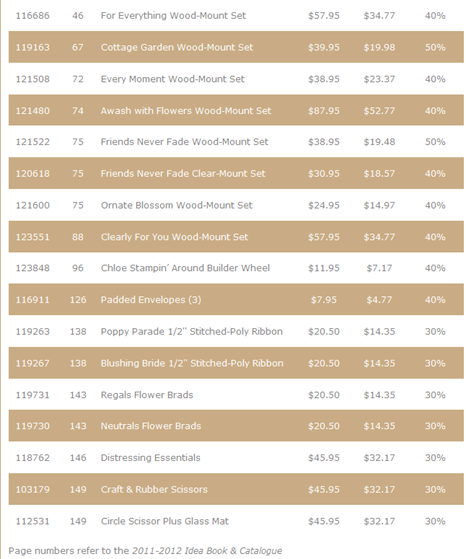Select Neutrals Flower Brads row

(x=236, y=426)
